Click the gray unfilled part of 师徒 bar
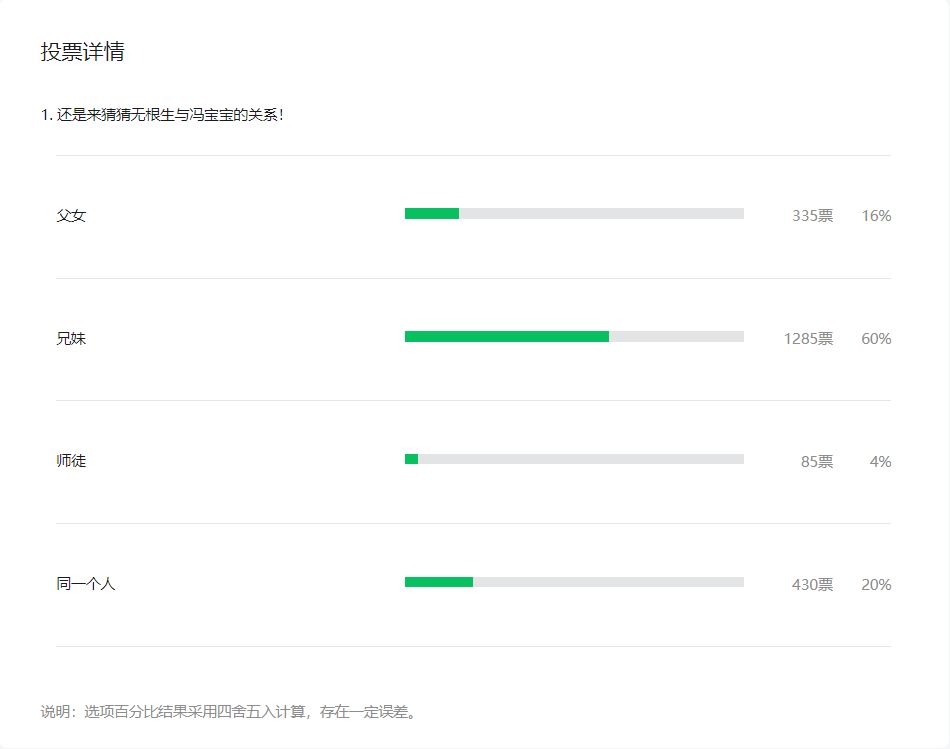950x749 pixels. 580,459
